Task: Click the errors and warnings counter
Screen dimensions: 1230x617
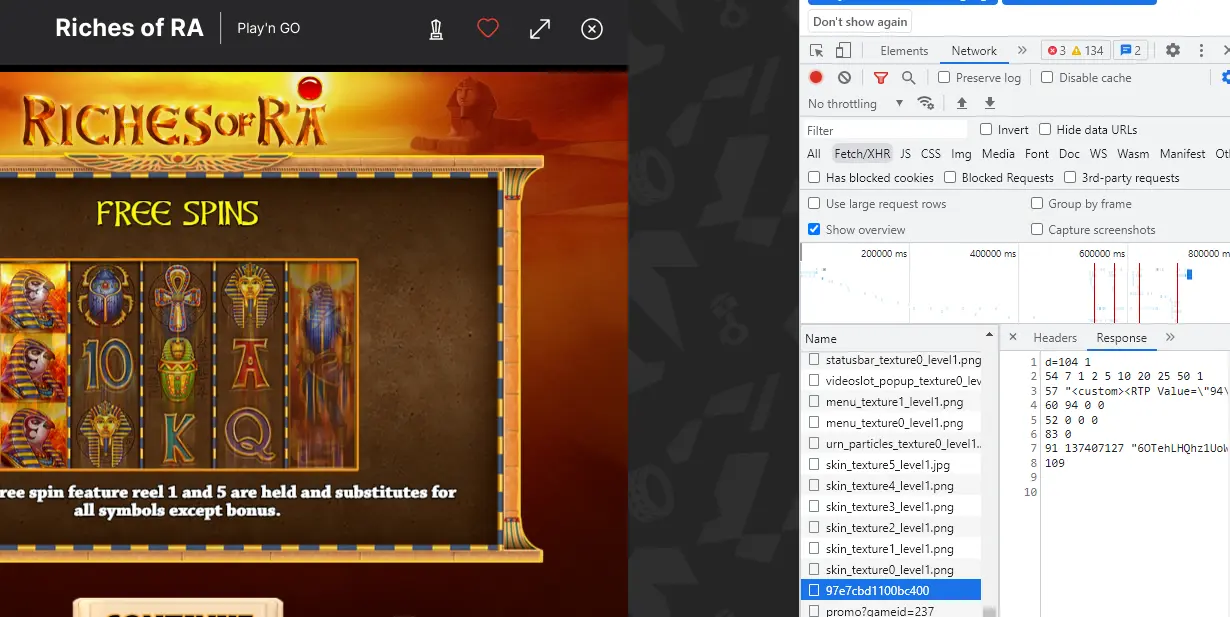Action: click(x=1075, y=51)
